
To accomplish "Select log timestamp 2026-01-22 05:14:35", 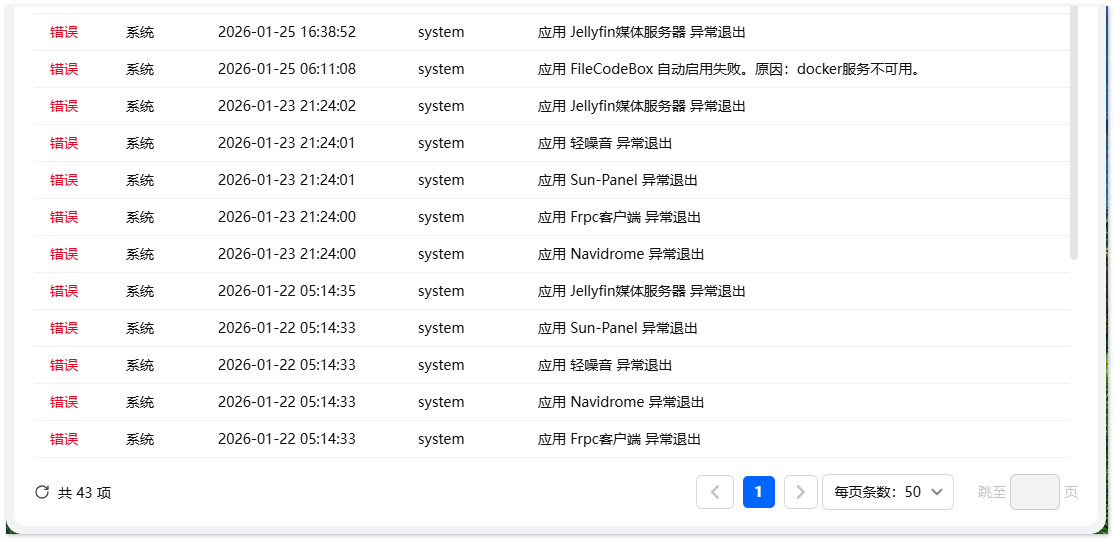I will tap(286, 291).
